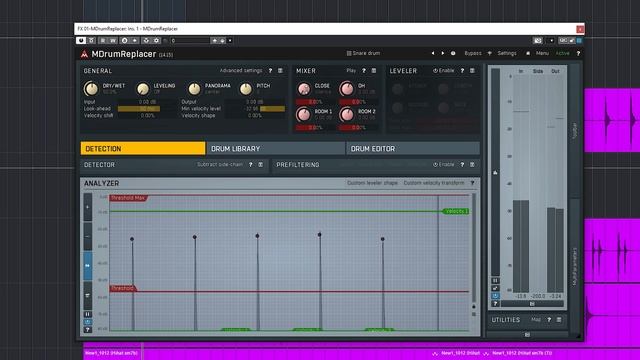The width and height of the screenshot is (640, 360).
Task: Open help for Leveler panel
Action: (x=462, y=71)
